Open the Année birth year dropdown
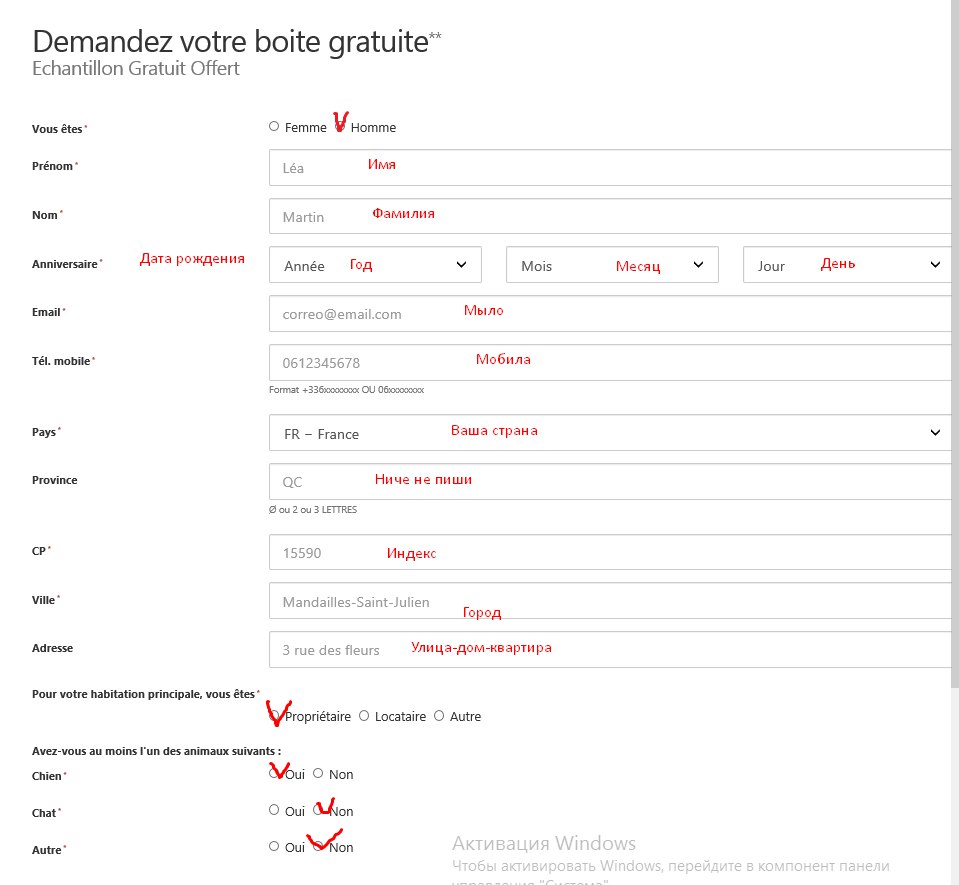Image resolution: width=959 pixels, height=885 pixels. (375, 265)
